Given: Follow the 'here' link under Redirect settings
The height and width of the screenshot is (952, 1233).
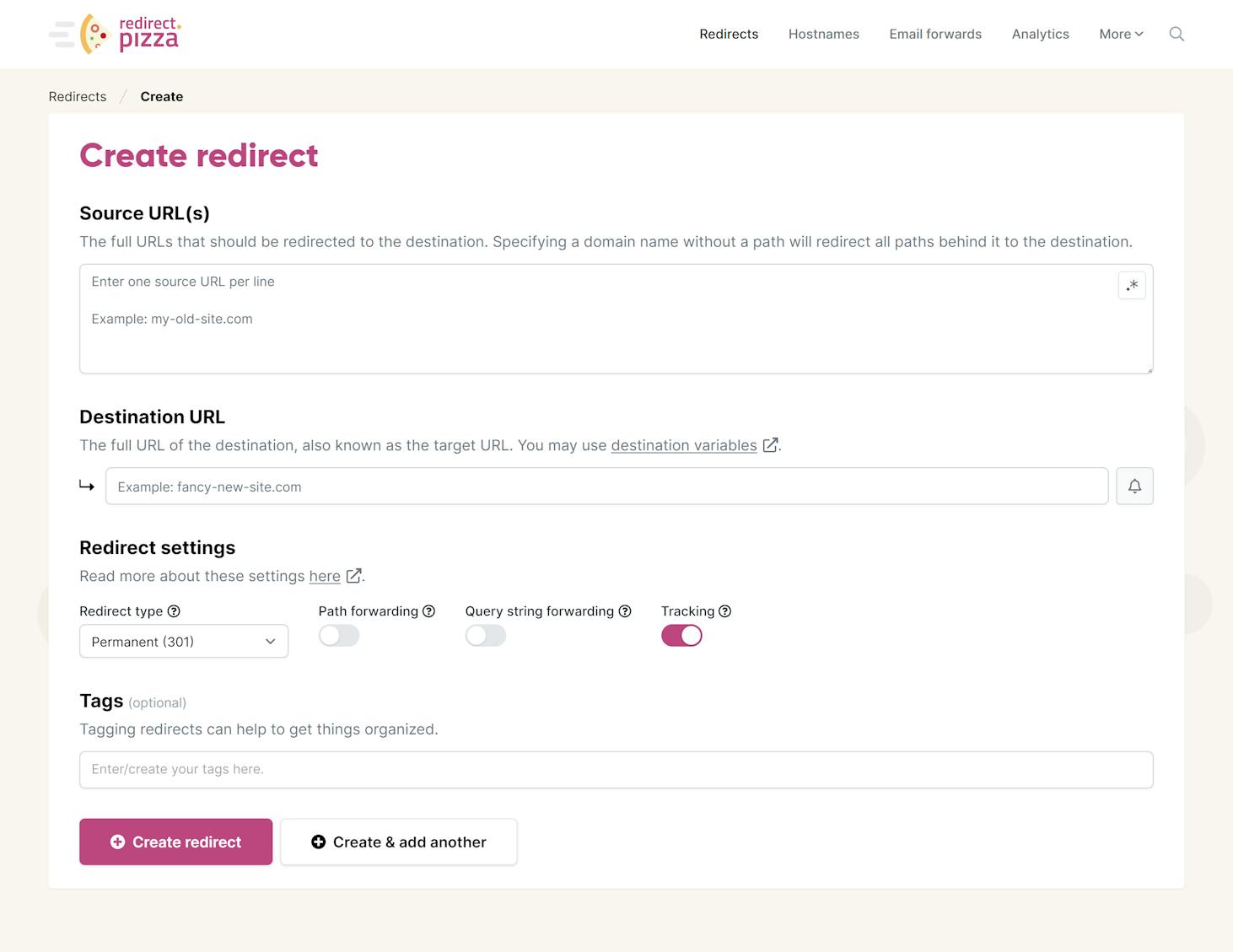Looking at the screenshot, I should point(325,576).
